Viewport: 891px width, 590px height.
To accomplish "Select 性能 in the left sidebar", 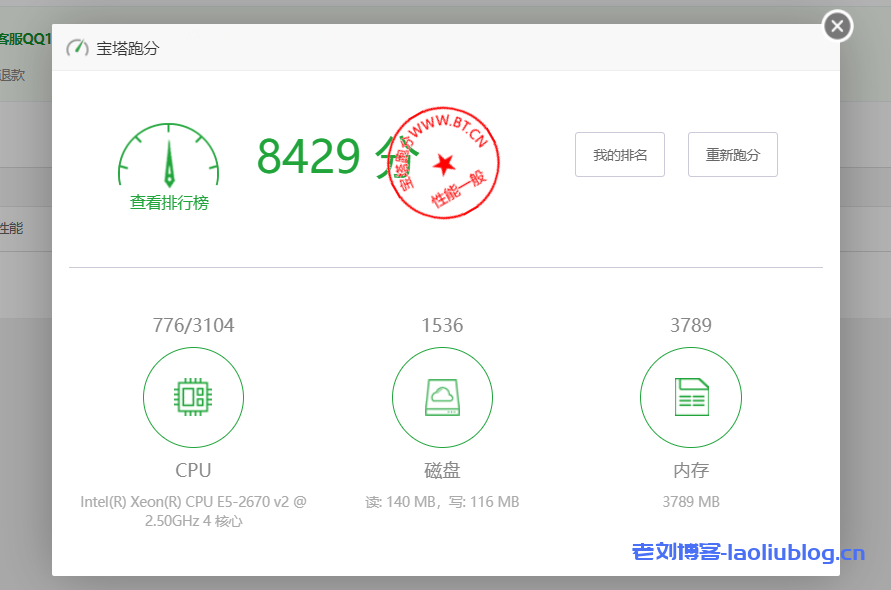I will (10, 228).
